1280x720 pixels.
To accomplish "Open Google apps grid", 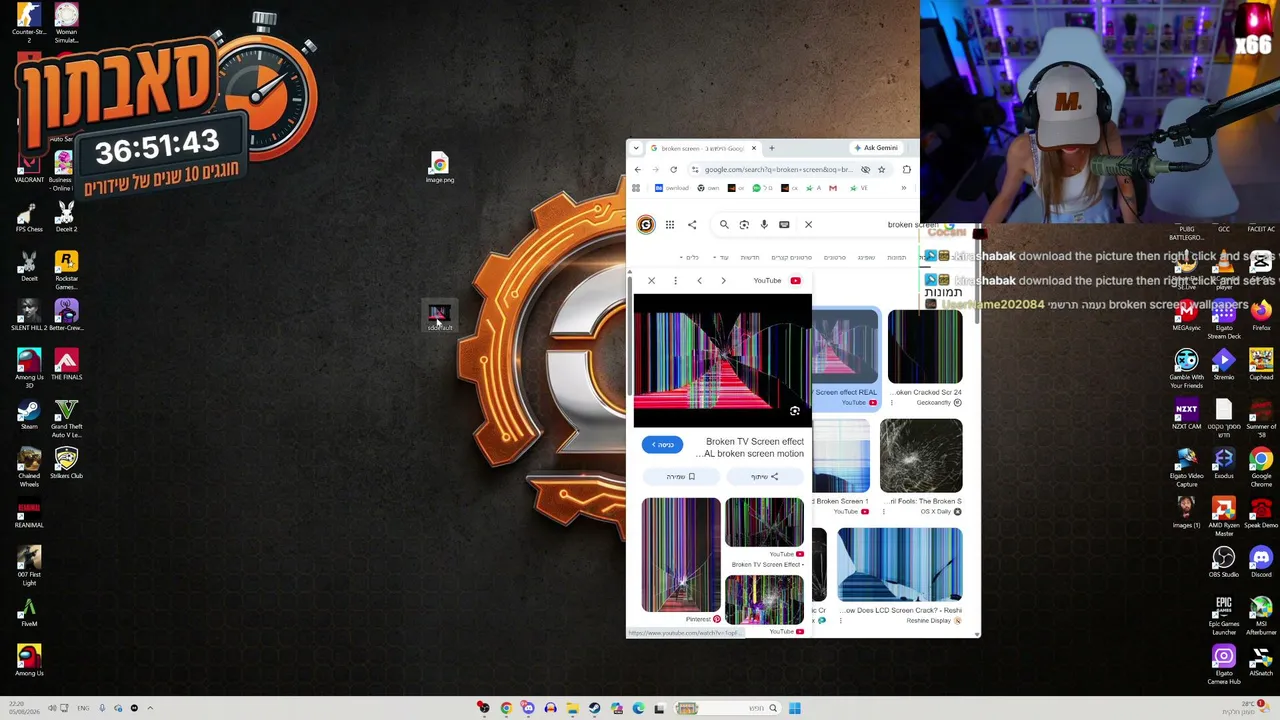I will (669, 224).
